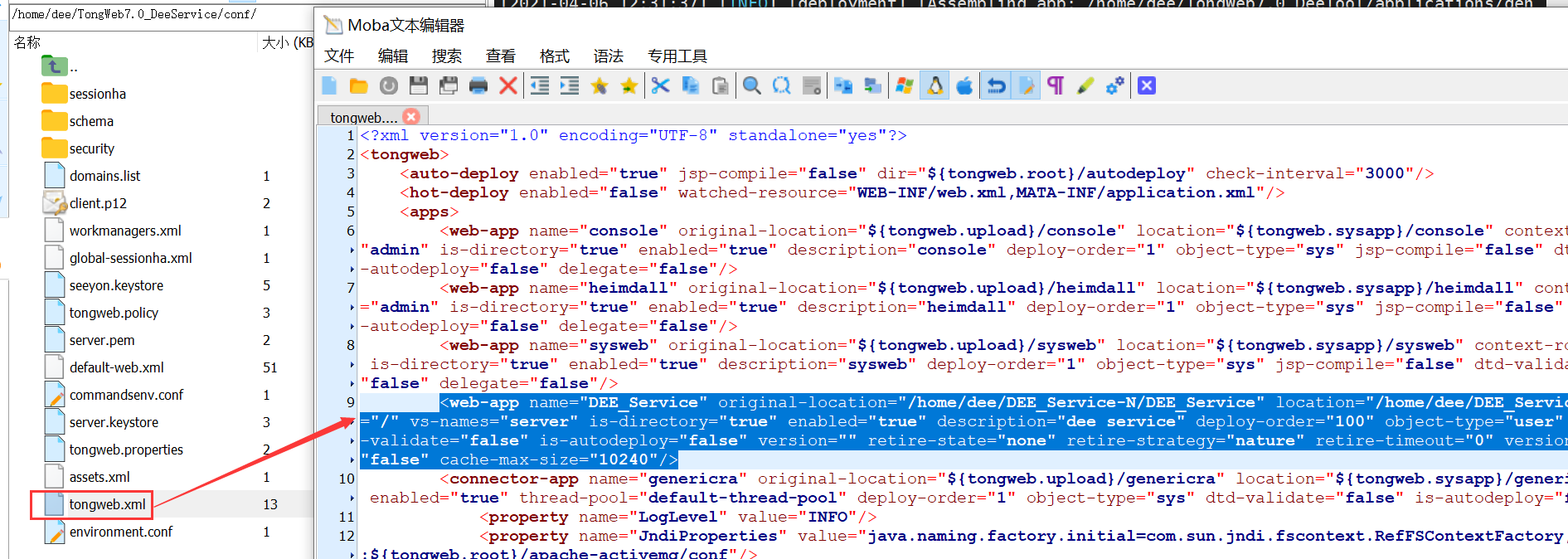The image size is (1568, 559).
Task: Select server.pem file
Action: click(x=101, y=340)
